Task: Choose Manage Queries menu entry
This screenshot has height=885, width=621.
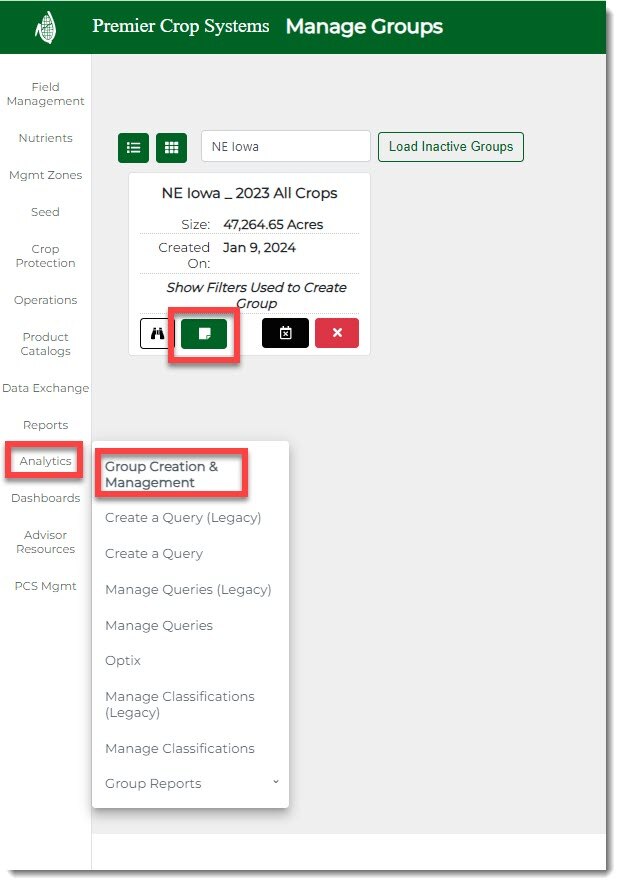Action: coord(160,625)
